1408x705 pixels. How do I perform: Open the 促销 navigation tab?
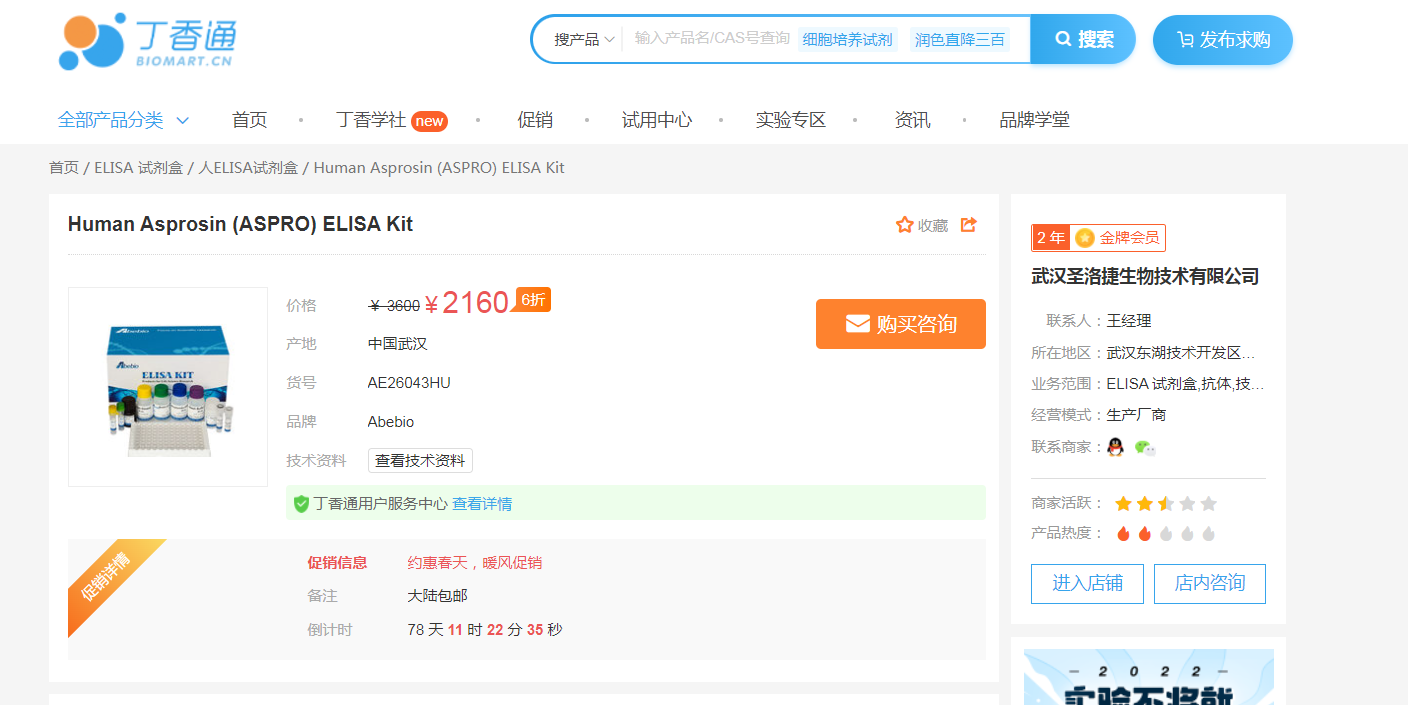(535, 120)
